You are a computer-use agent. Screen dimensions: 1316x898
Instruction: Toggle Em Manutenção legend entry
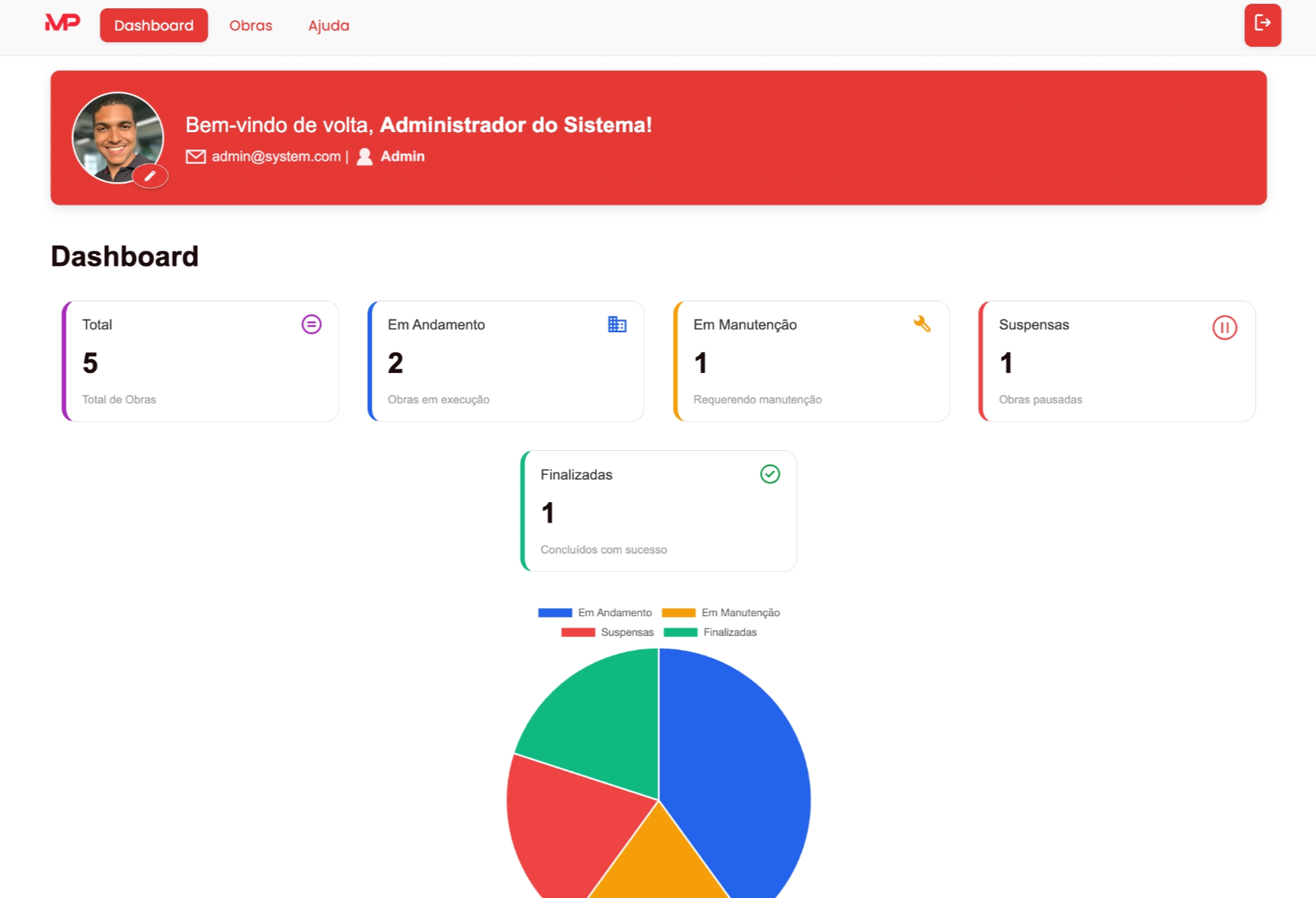[721, 613]
